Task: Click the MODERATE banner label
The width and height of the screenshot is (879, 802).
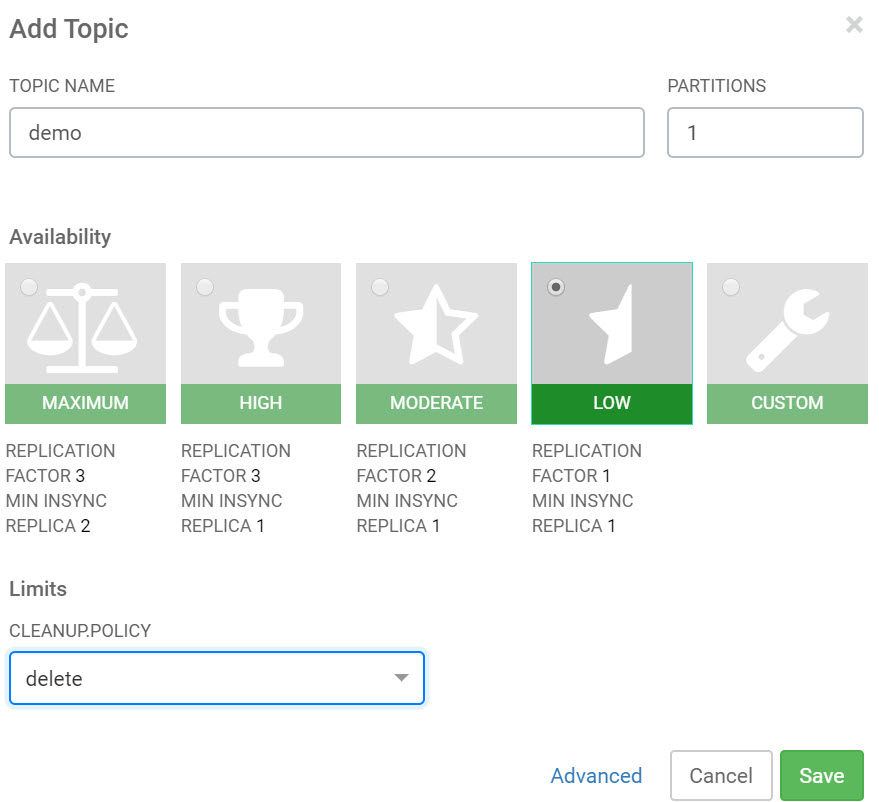Action: (x=436, y=403)
